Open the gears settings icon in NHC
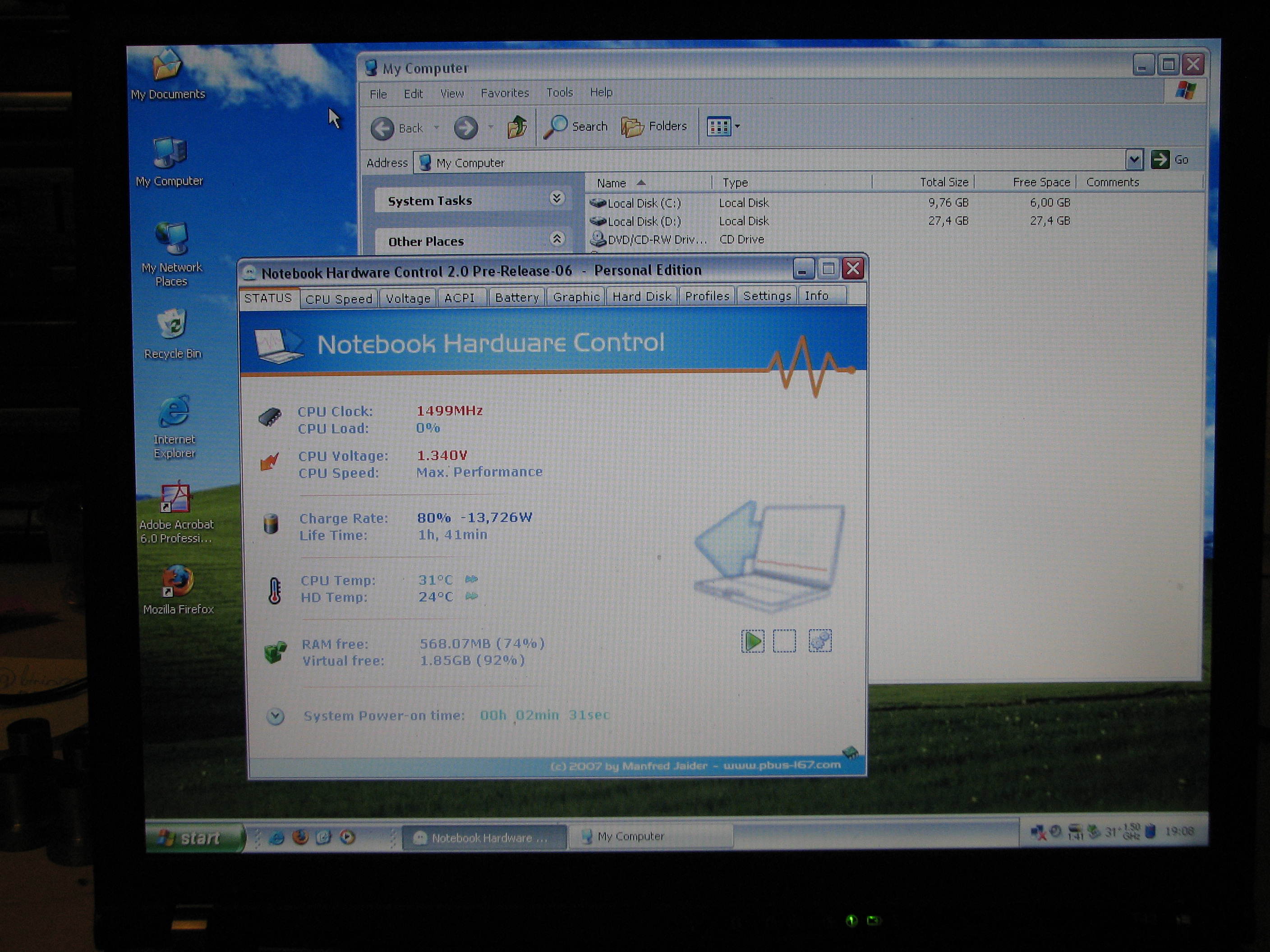This screenshot has height=952, width=1270. coord(820,641)
